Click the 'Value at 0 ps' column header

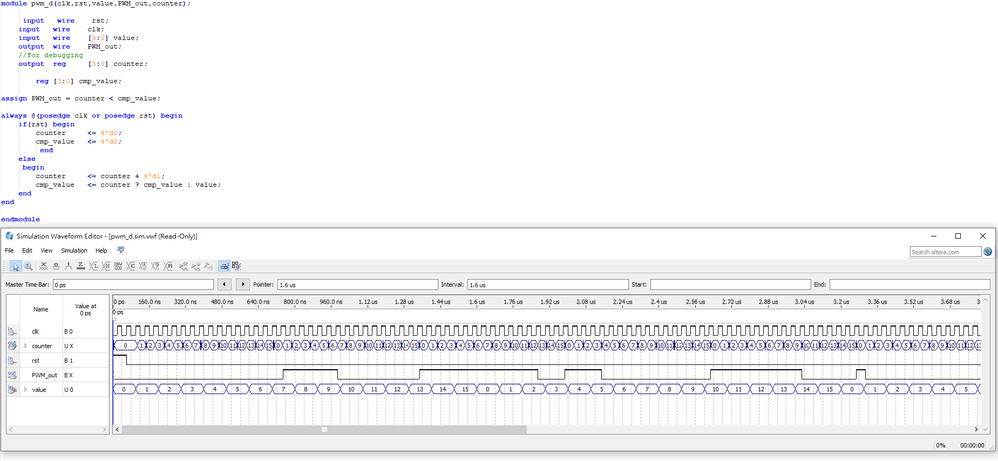pyautogui.click(x=85, y=309)
